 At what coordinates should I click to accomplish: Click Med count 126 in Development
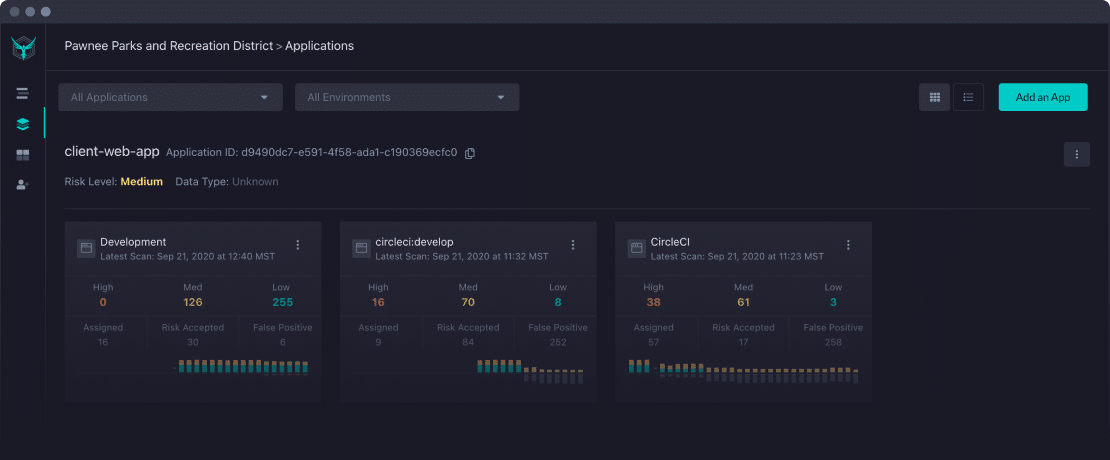point(193,302)
